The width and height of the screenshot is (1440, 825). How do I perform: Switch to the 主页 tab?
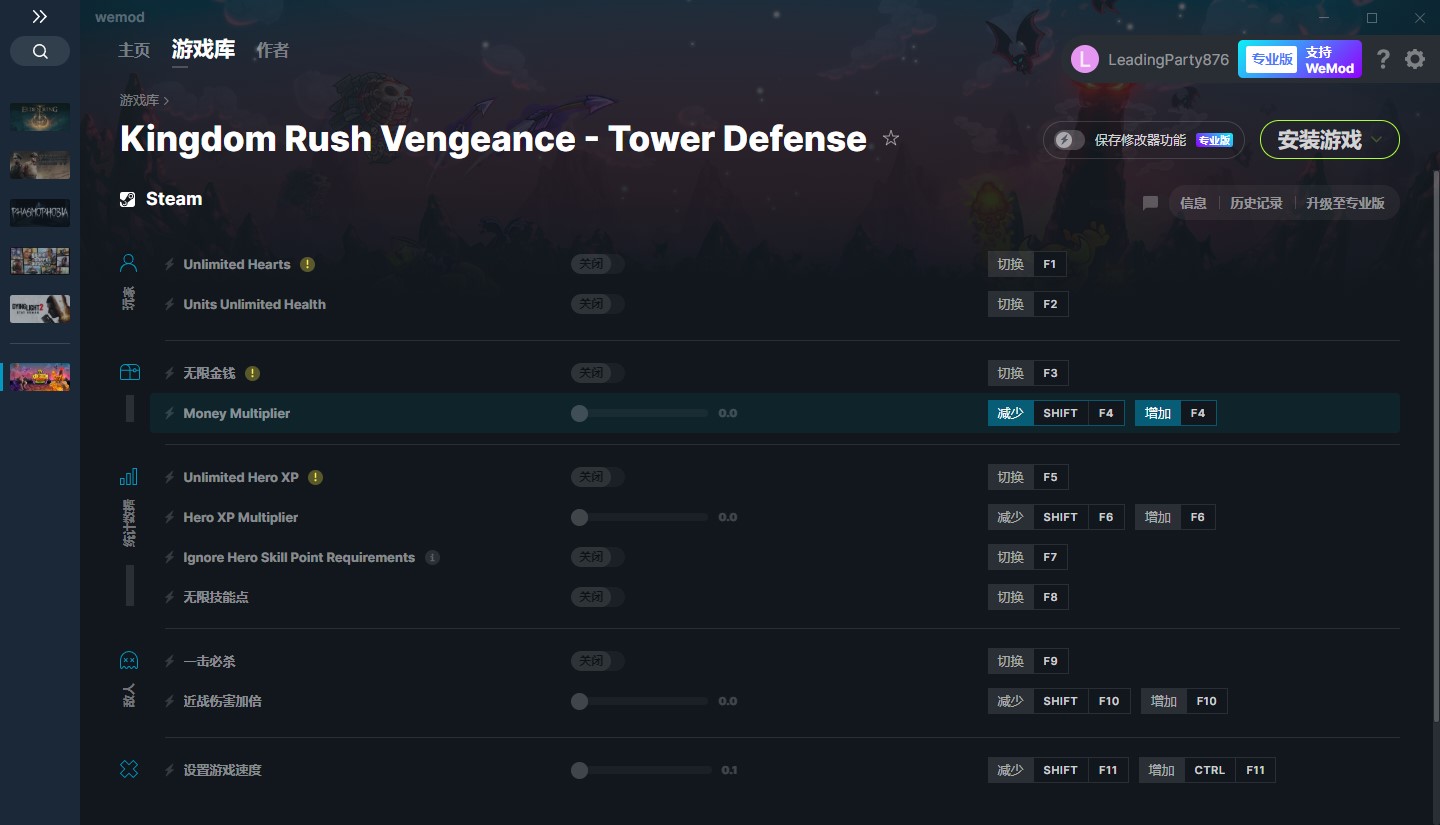pyautogui.click(x=134, y=50)
